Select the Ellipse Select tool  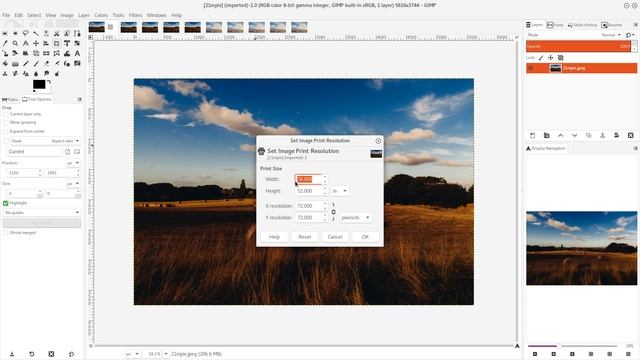point(15,33)
